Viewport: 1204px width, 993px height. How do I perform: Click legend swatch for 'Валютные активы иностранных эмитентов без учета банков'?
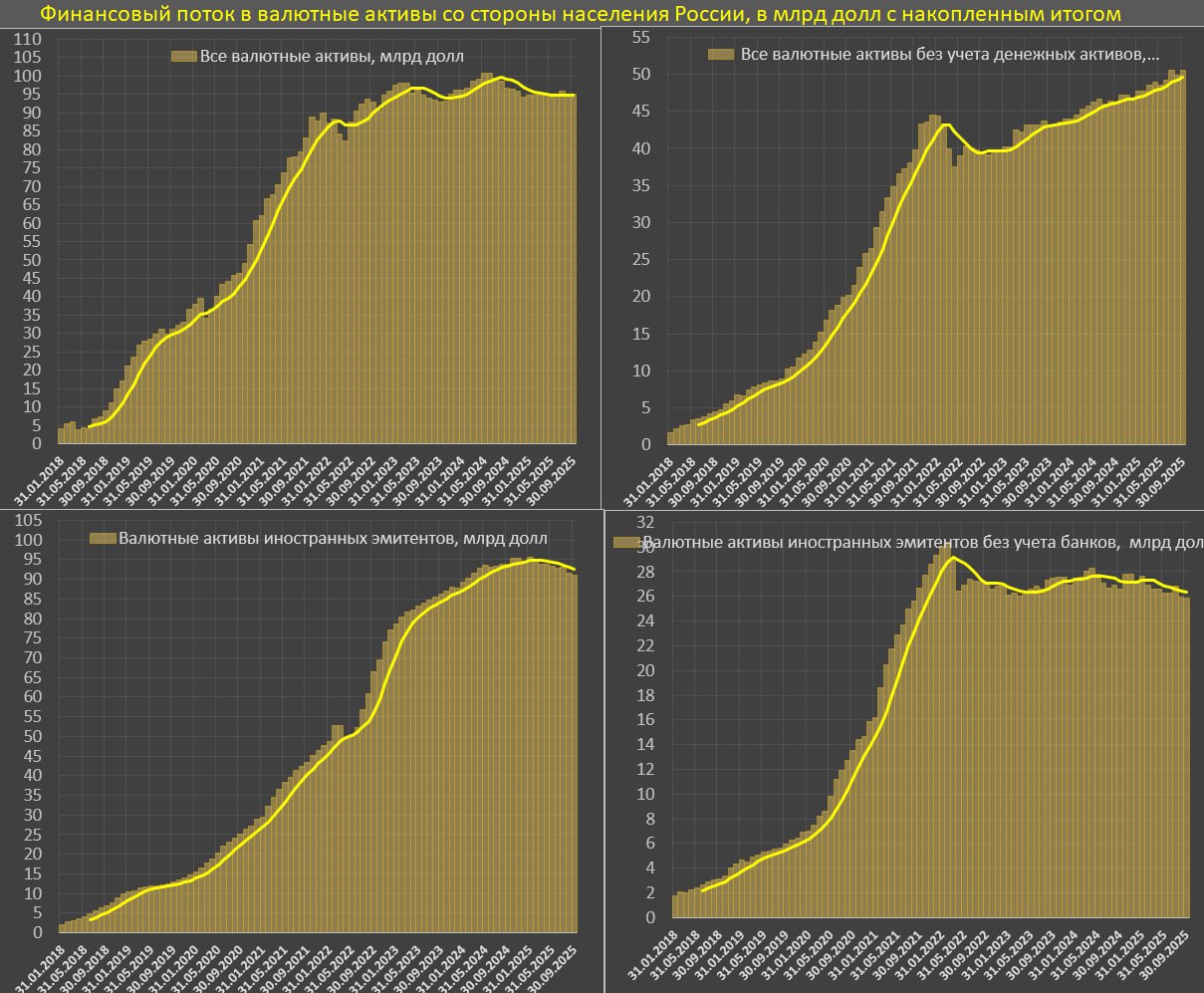point(627,543)
